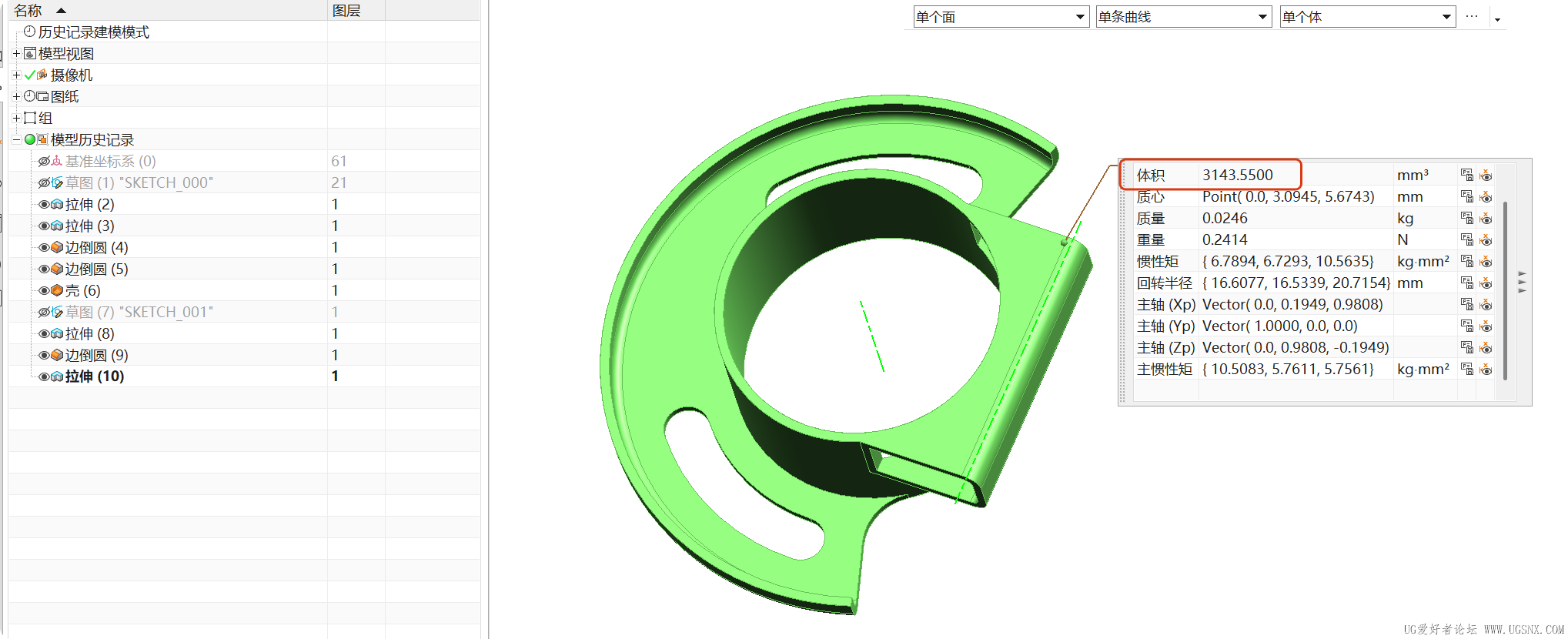Select the 历史记录建模模式 tree entry
The width and height of the screenshot is (1568, 639).
[94, 32]
